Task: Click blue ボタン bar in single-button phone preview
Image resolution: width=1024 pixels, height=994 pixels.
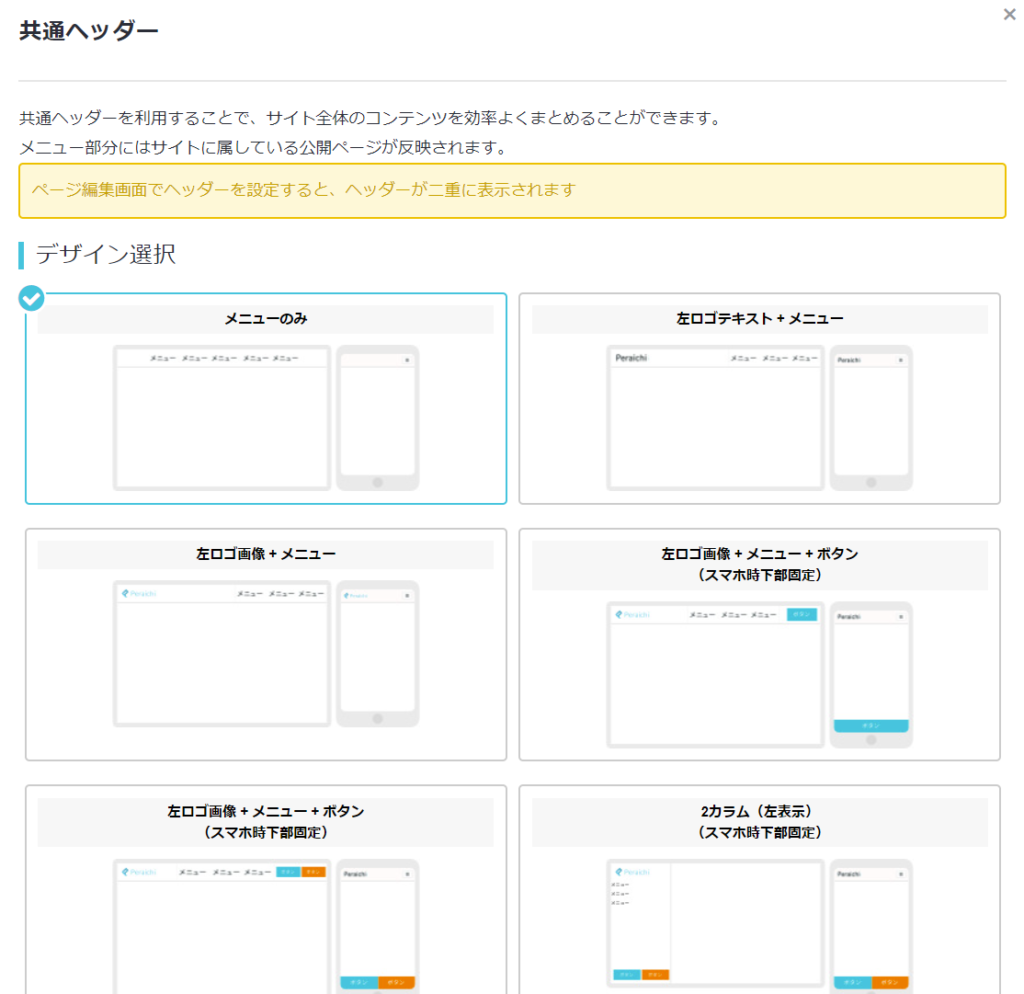Action: point(871,725)
